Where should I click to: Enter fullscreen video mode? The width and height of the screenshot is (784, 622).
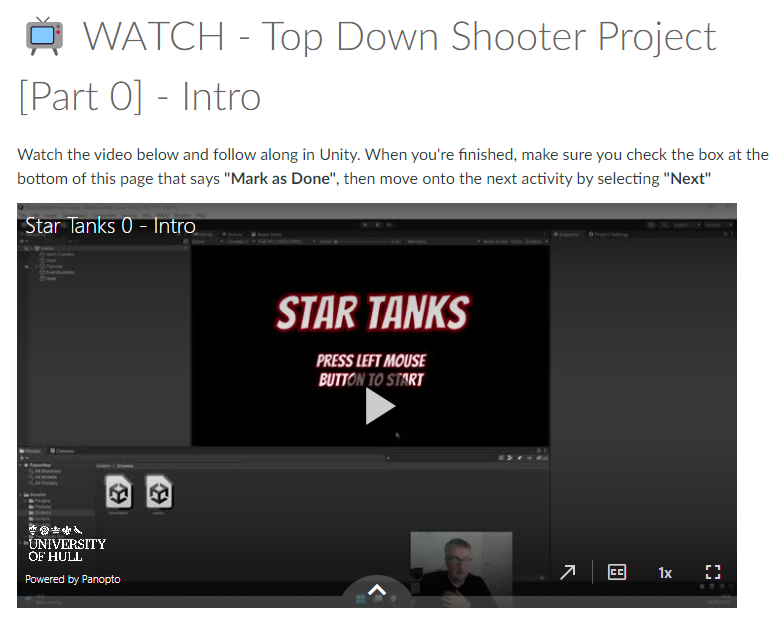click(x=713, y=572)
